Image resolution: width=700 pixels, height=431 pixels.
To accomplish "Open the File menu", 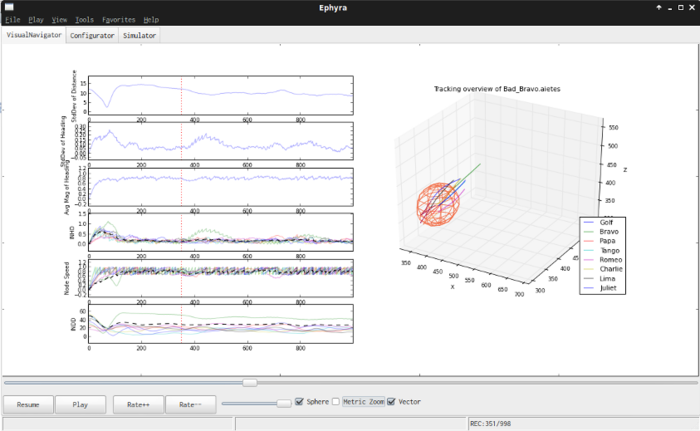I will coord(12,20).
